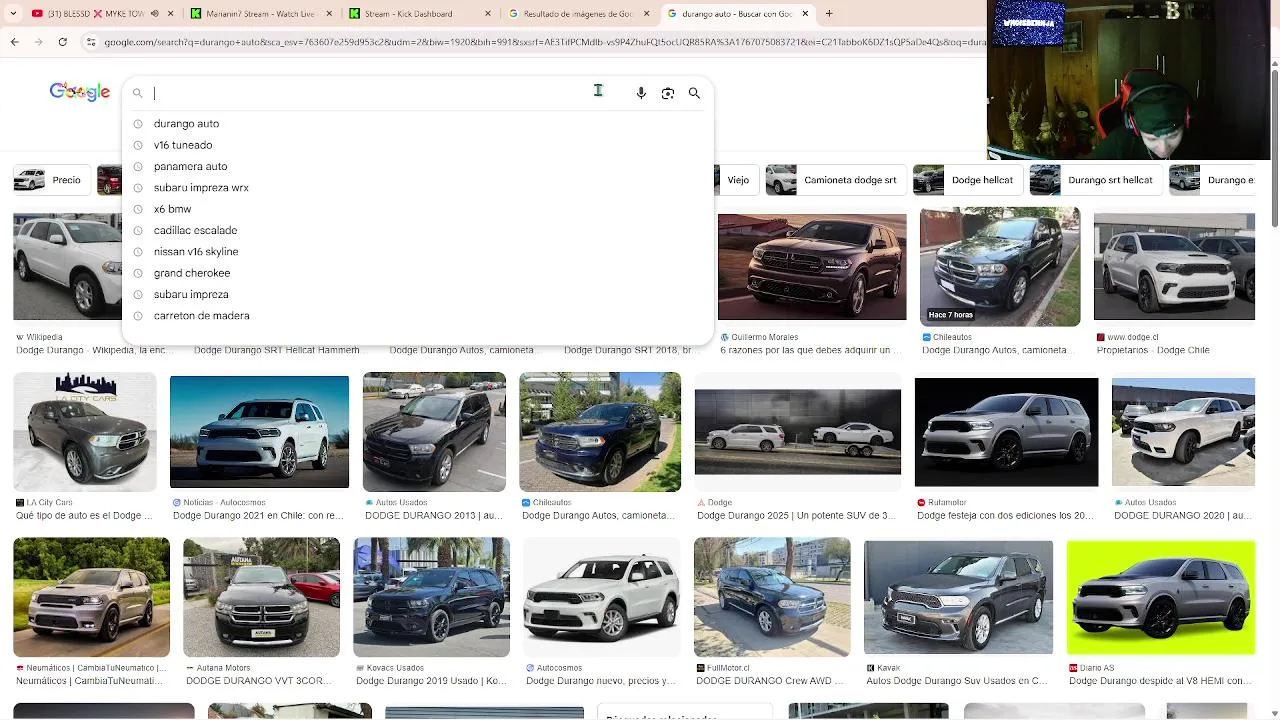Select the Precio filter chip
The image size is (1280, 720).
click(x=50, y=180)
